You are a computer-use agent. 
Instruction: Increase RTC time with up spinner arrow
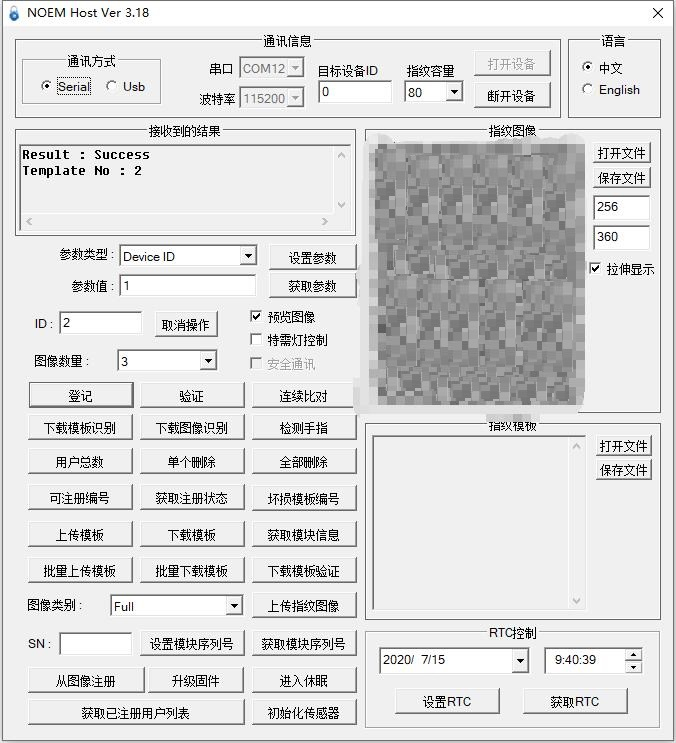(x=633, y=655)
